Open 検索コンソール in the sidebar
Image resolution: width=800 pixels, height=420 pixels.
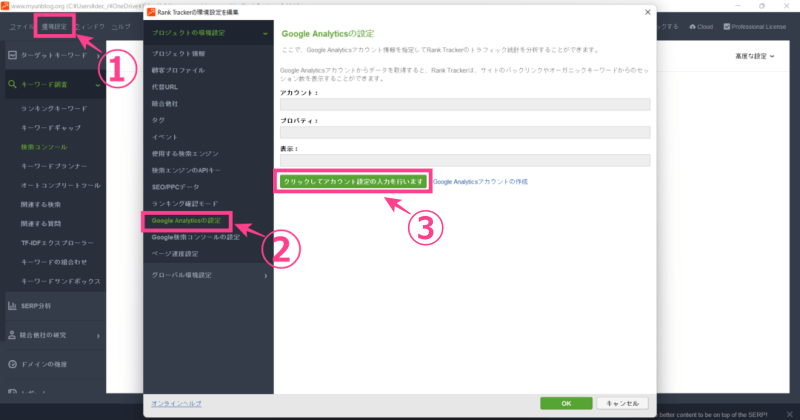pyautogui.click(x=44, y=147)
